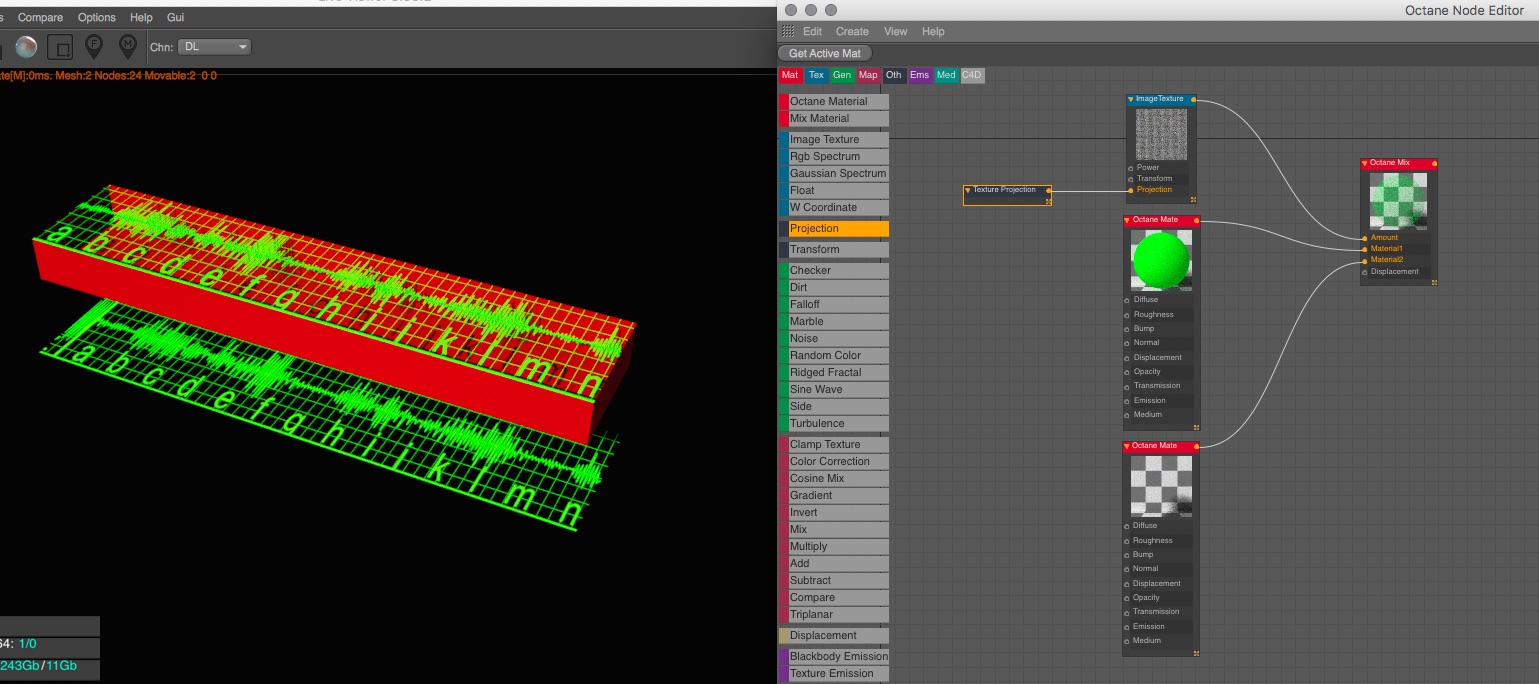Click the Amount input port on Octane Mix

click(x=1364, y=238)
